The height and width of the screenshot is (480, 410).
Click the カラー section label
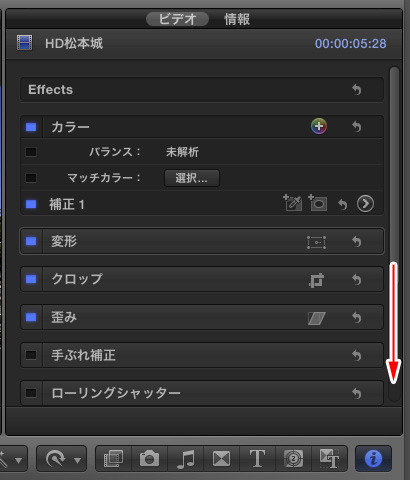click(x=70, y=127)
